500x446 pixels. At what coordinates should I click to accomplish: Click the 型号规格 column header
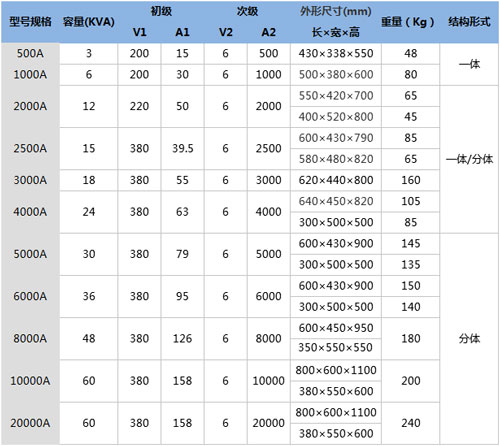pos(30,22)
